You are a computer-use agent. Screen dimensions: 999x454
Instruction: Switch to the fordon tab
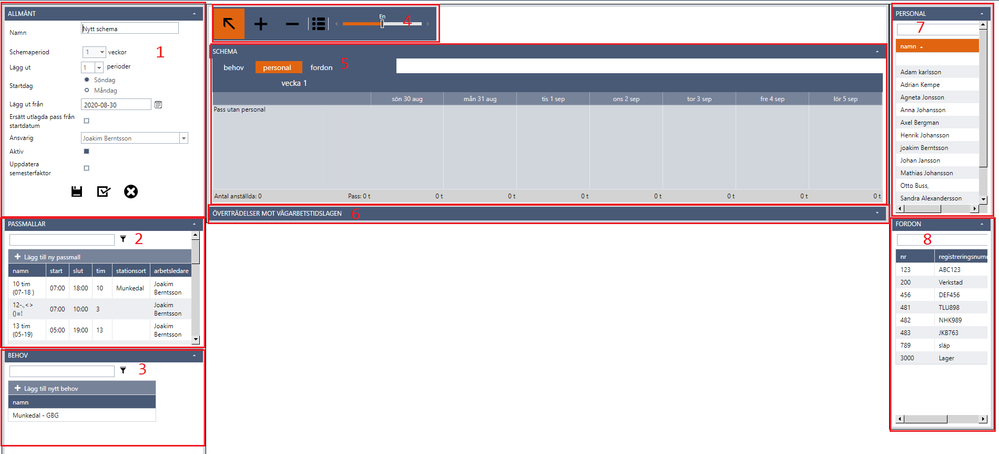coord(322,67)
